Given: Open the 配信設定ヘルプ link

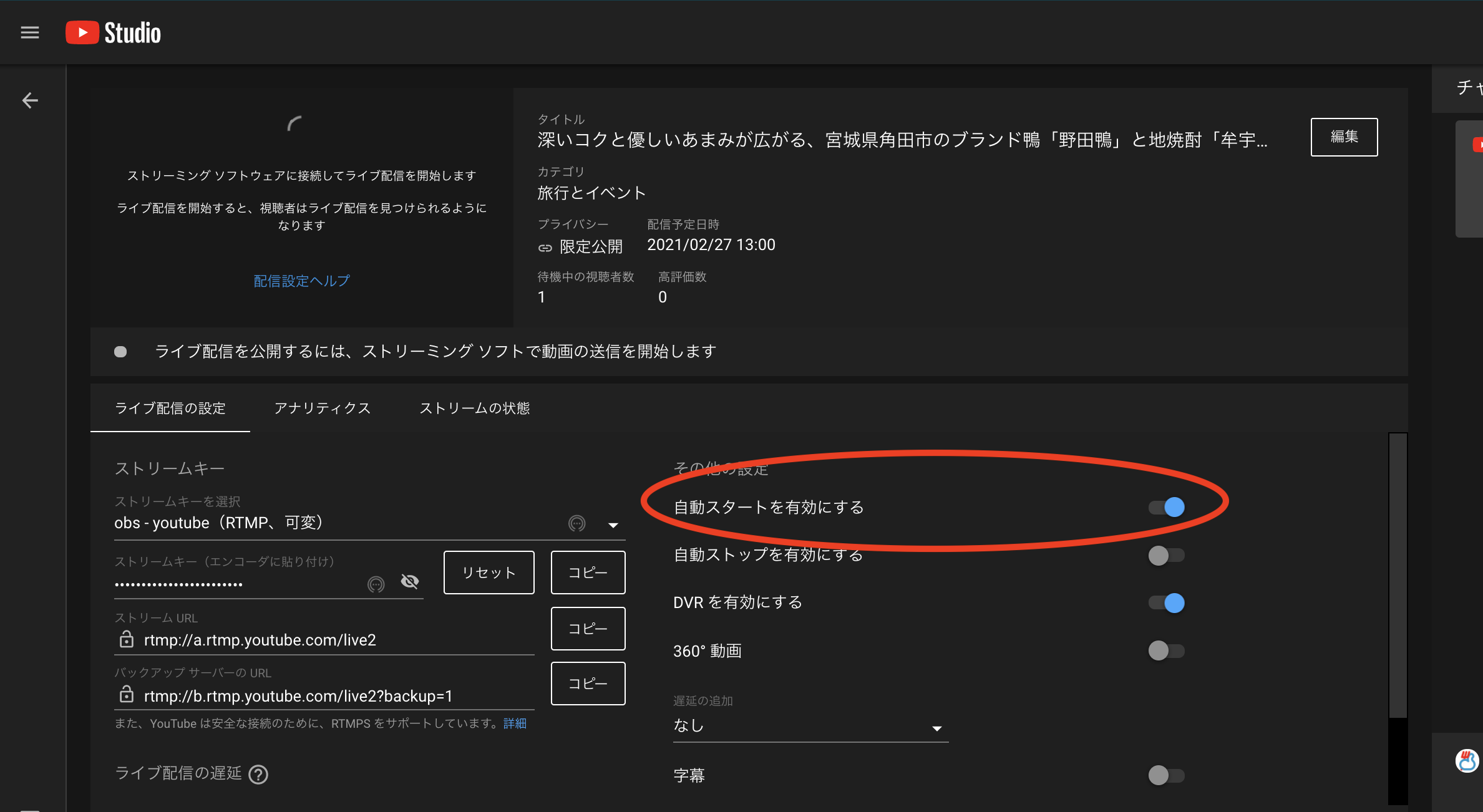Looking at the screenshot, I should [301, 281].
